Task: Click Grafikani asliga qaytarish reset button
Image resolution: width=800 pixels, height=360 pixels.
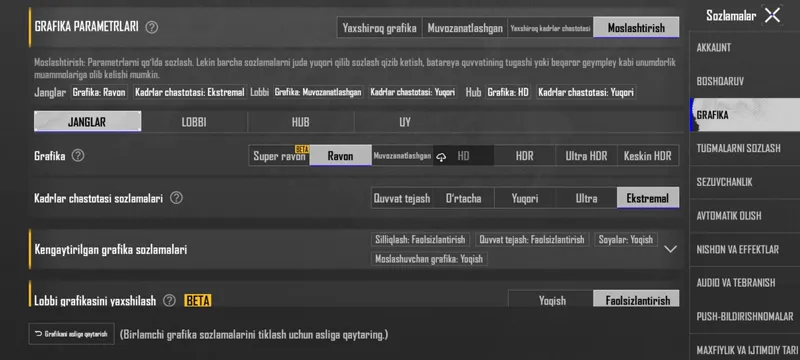Action: pyautogui.click(x=71, y=334)
